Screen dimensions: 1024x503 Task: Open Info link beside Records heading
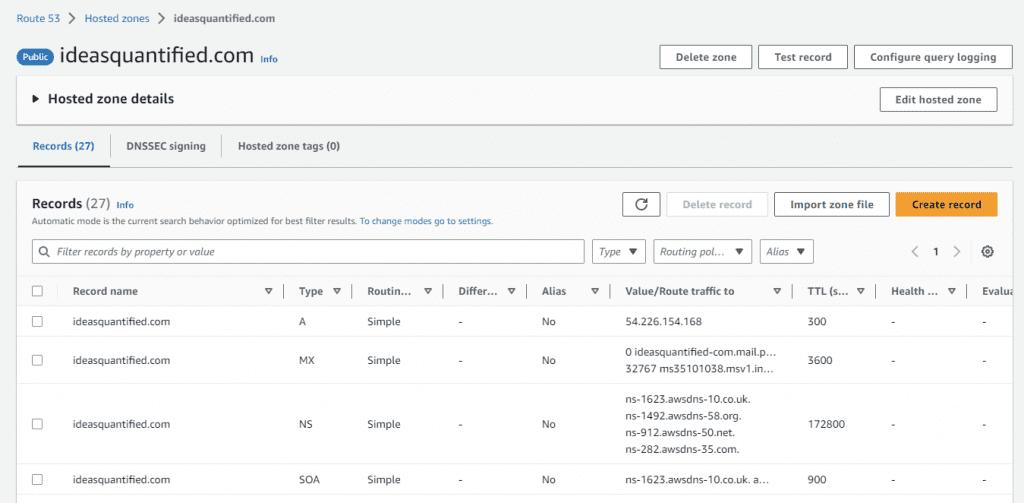pos(125,204)
